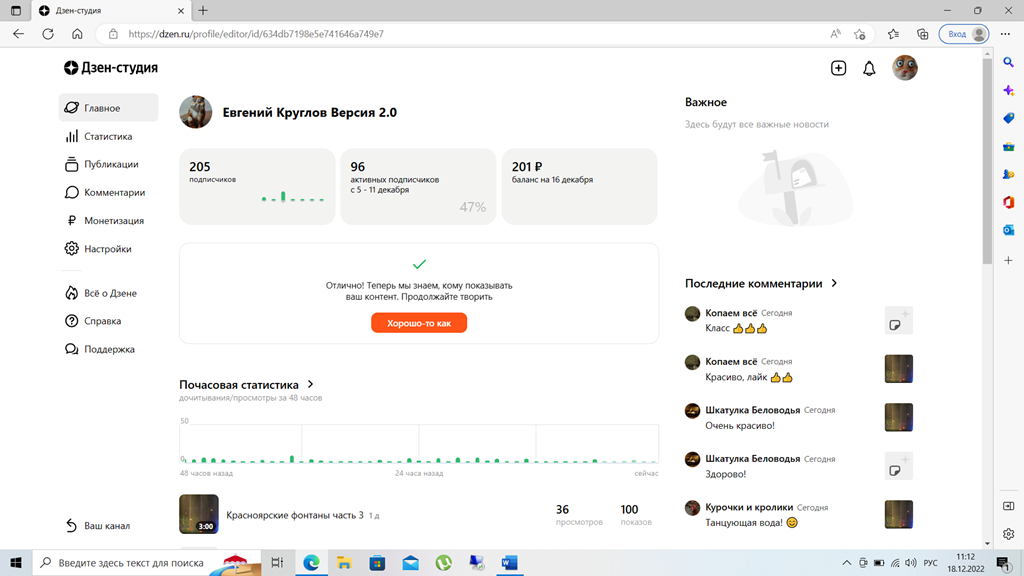Open Microsoft Edge from the taskbar

312,562
